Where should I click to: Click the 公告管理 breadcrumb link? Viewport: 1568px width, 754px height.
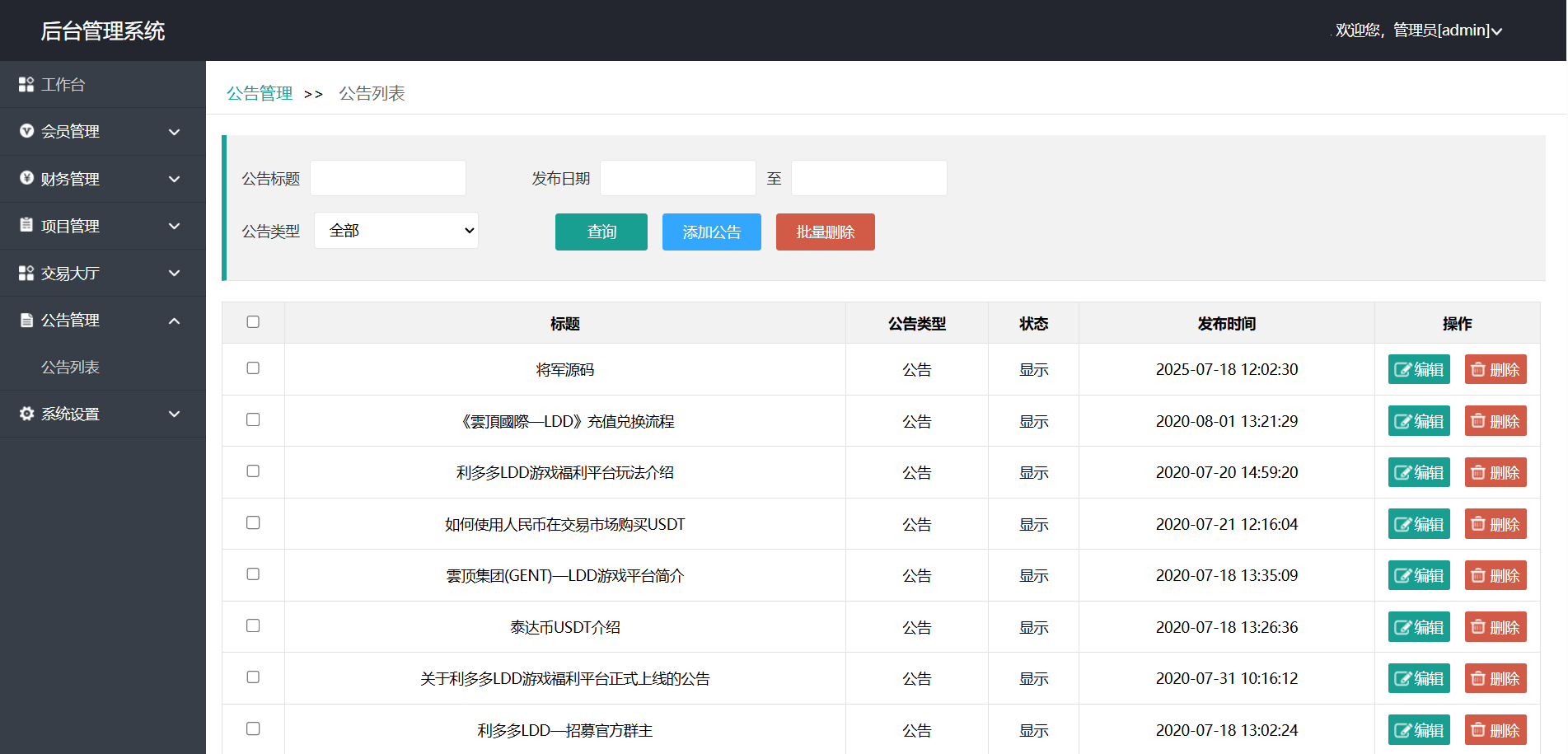[260, 93]
